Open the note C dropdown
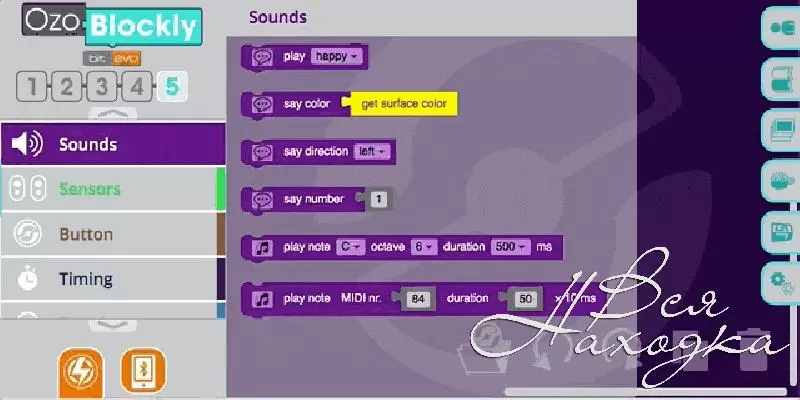The image size is (800, 400). click(x=350, y=246)
